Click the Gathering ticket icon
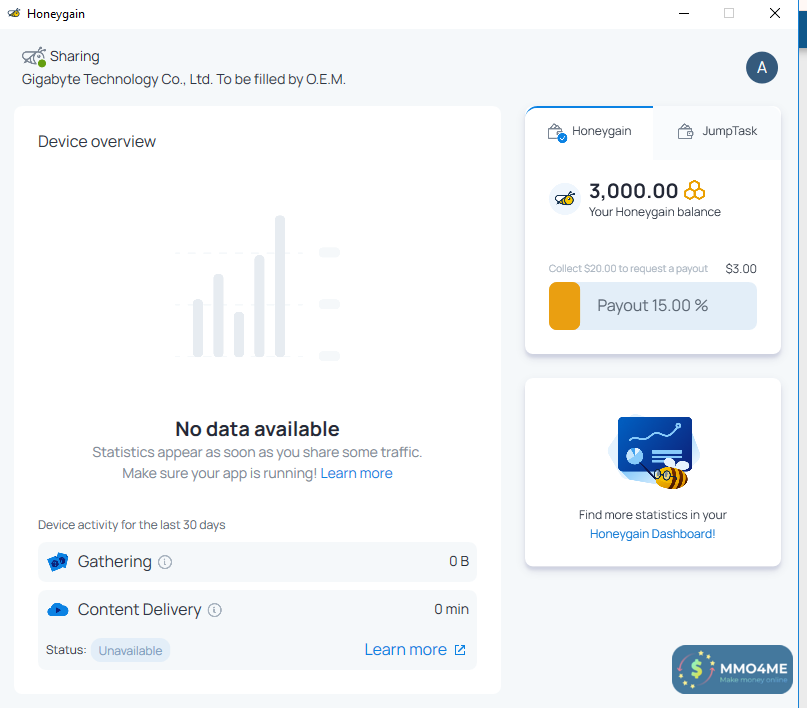Viewport: 807px width, 708px height. click(x=58, y=562)
